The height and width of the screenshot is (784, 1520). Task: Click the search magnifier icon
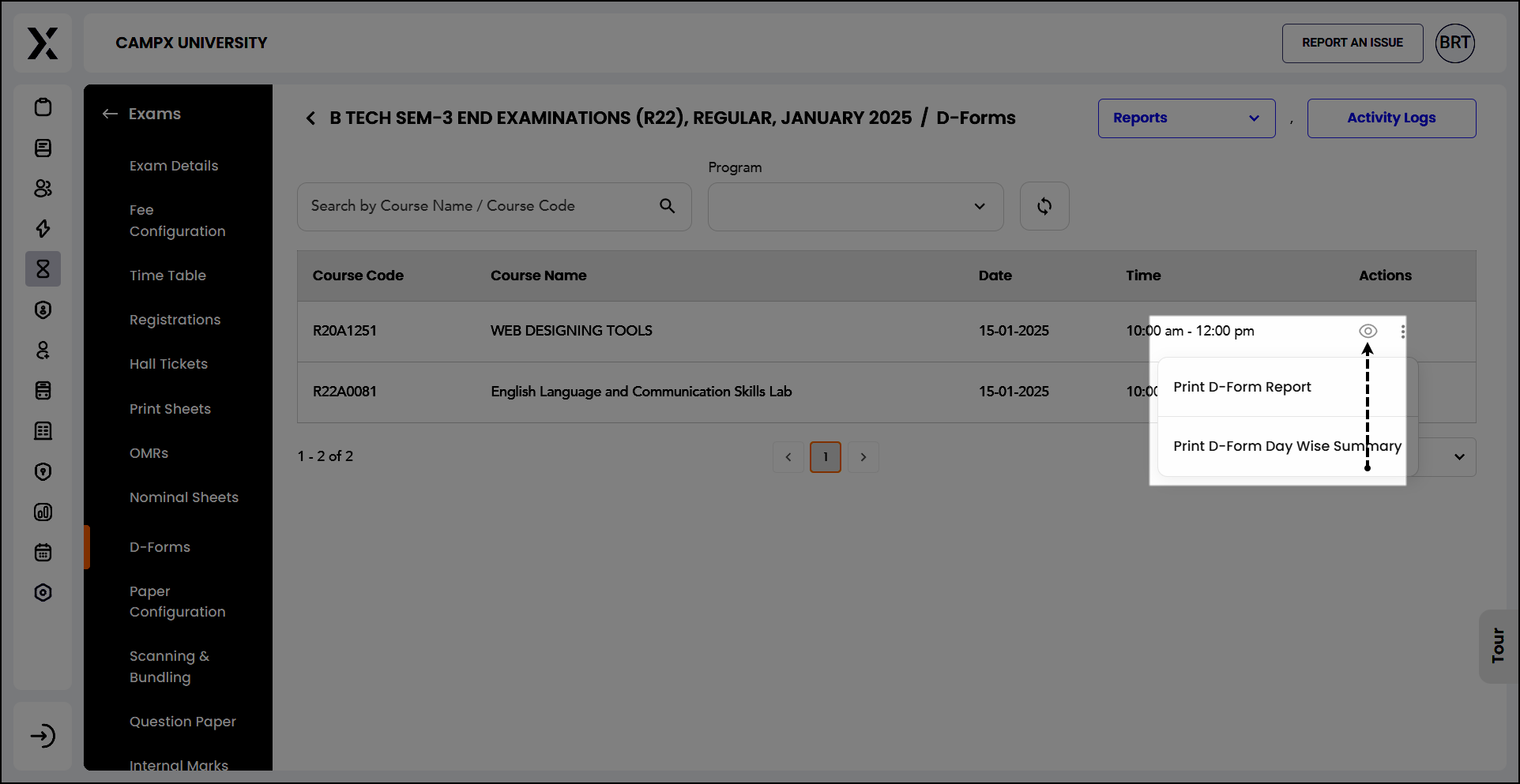pyautogui.click(x=668, y=206)
